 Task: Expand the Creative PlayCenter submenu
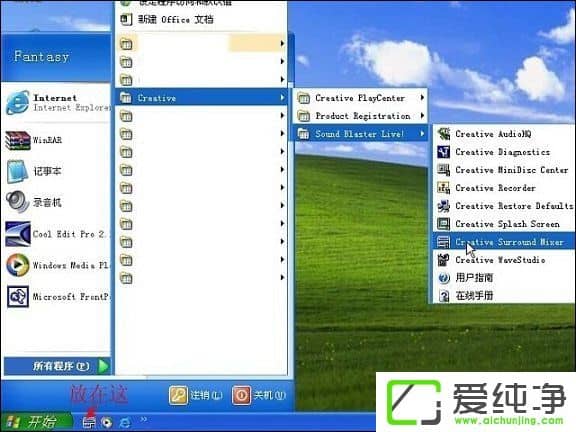pos(361,98)
